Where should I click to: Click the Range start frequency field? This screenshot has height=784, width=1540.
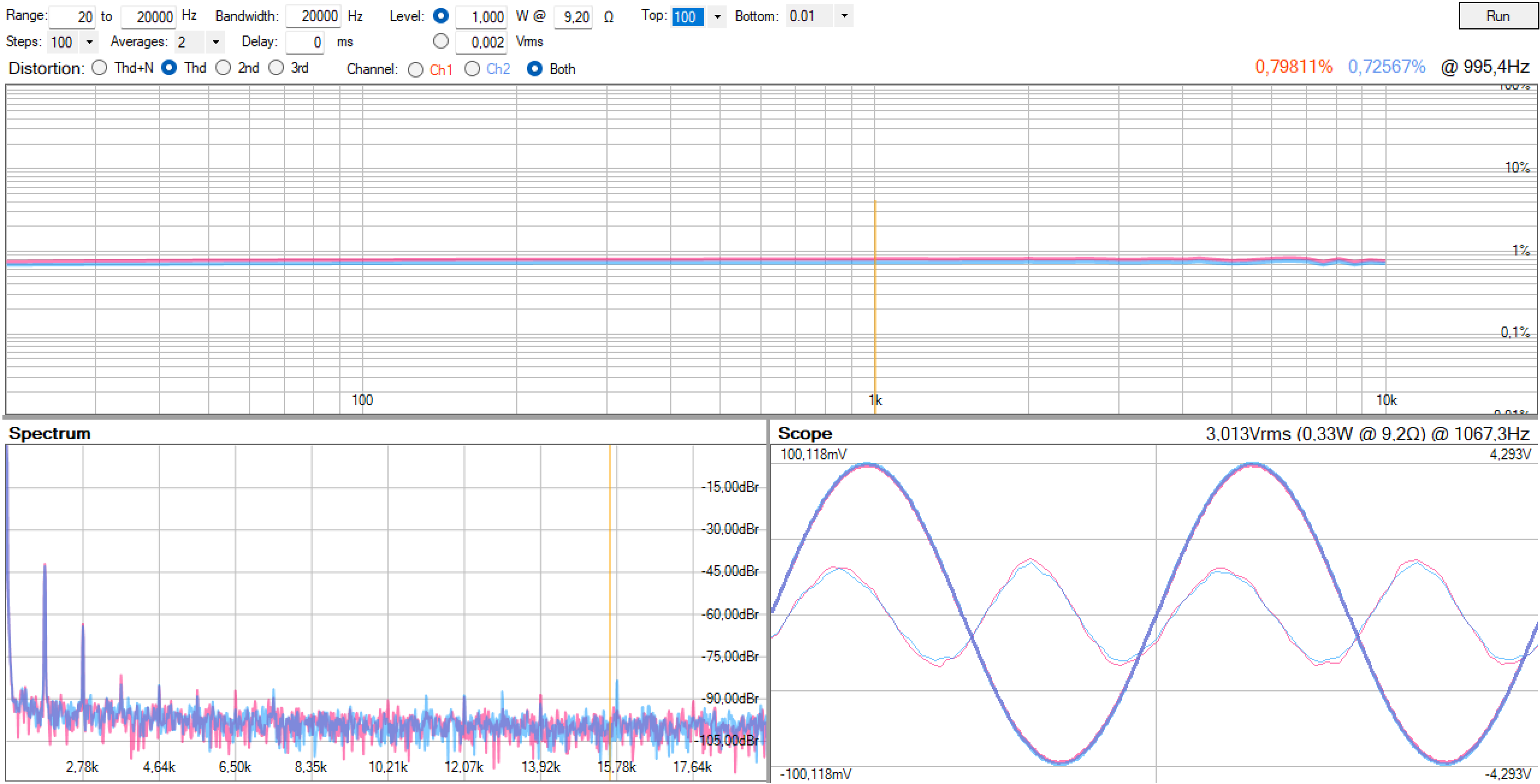(x=72, y=17)
